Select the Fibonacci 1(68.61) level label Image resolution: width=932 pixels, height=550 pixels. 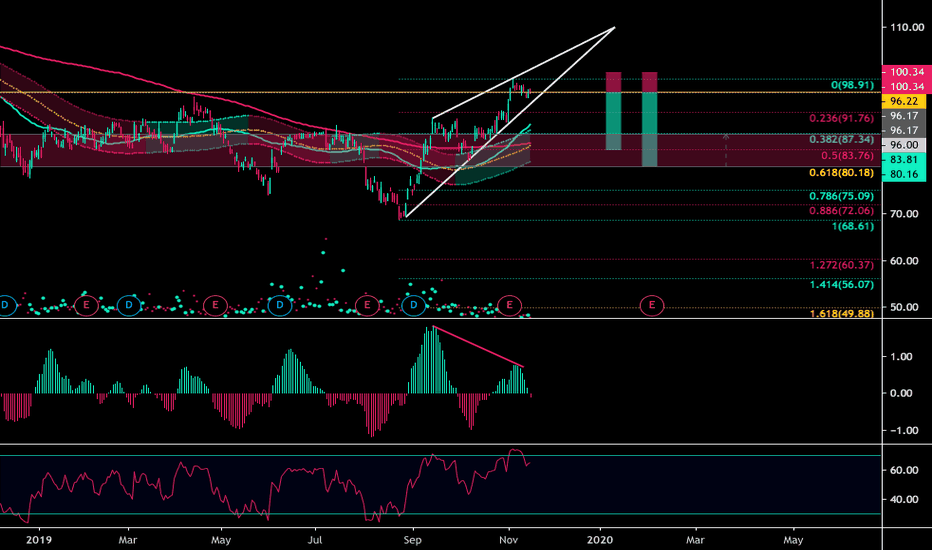[x=852, y=226]
